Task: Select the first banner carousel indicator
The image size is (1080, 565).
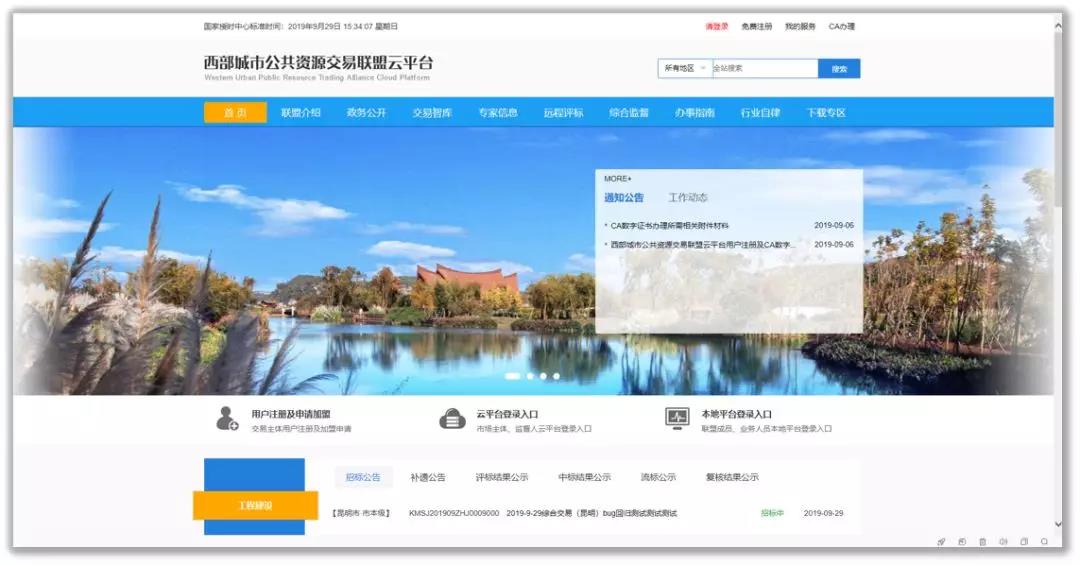Action: (512, 376)
